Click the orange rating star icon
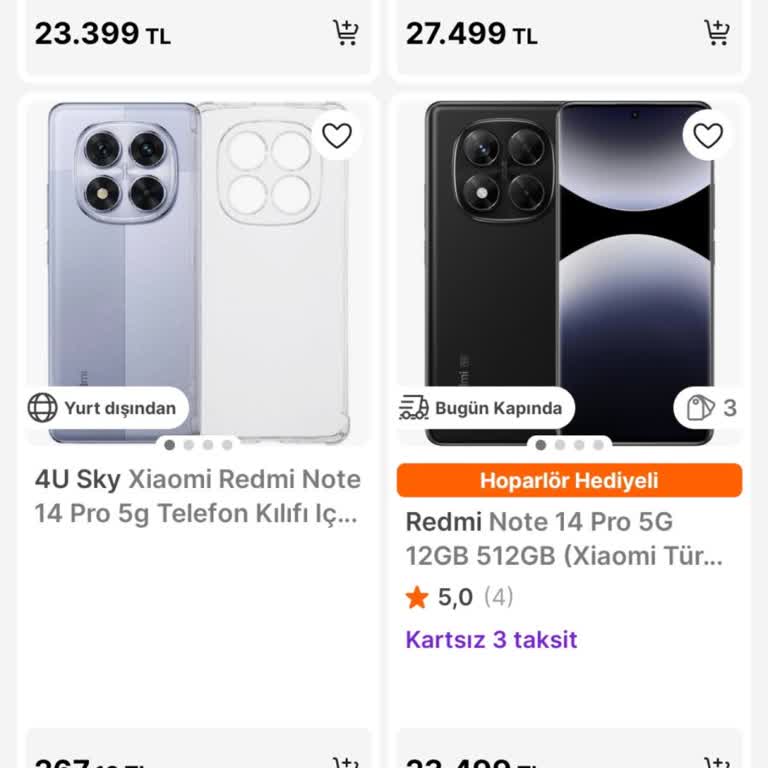768x768 pixels. pos(417,598)
